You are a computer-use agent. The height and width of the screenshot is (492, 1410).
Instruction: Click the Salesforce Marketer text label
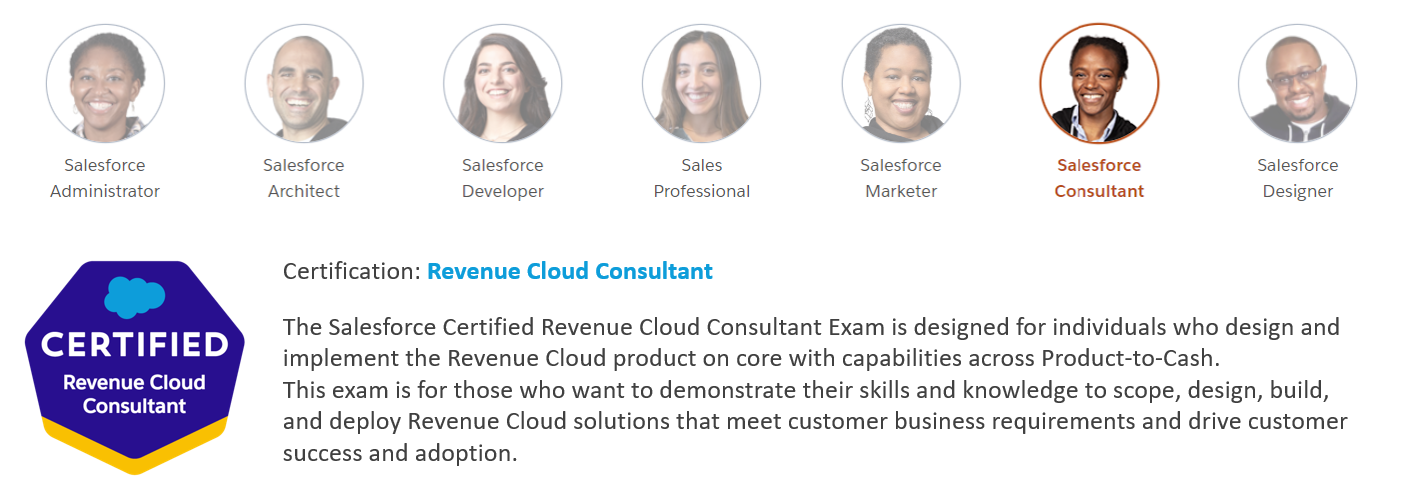[x=901, y=178]
